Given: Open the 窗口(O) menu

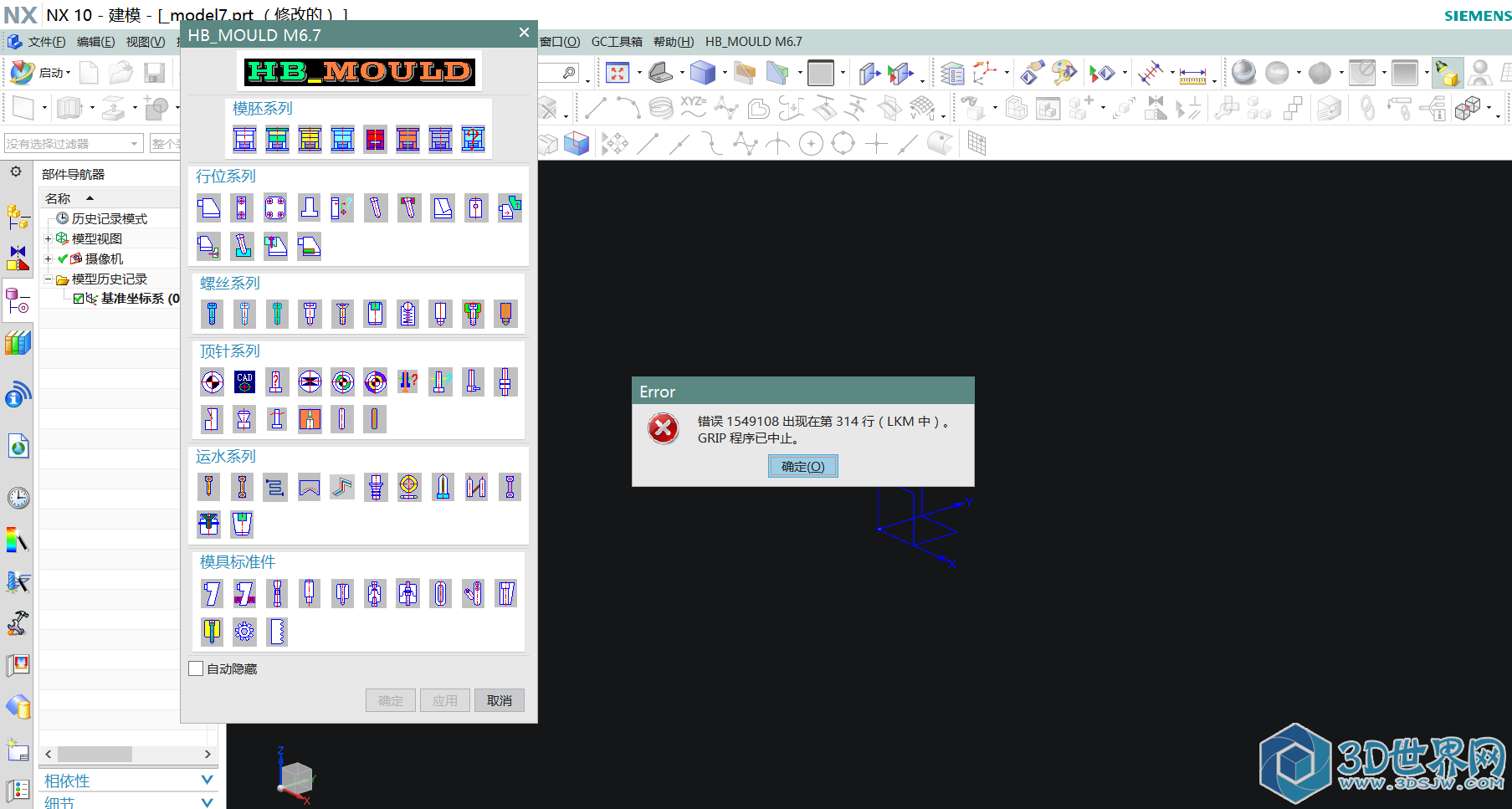Looking at the screenshot, I should pyautogui.click(x=560, y=41).
